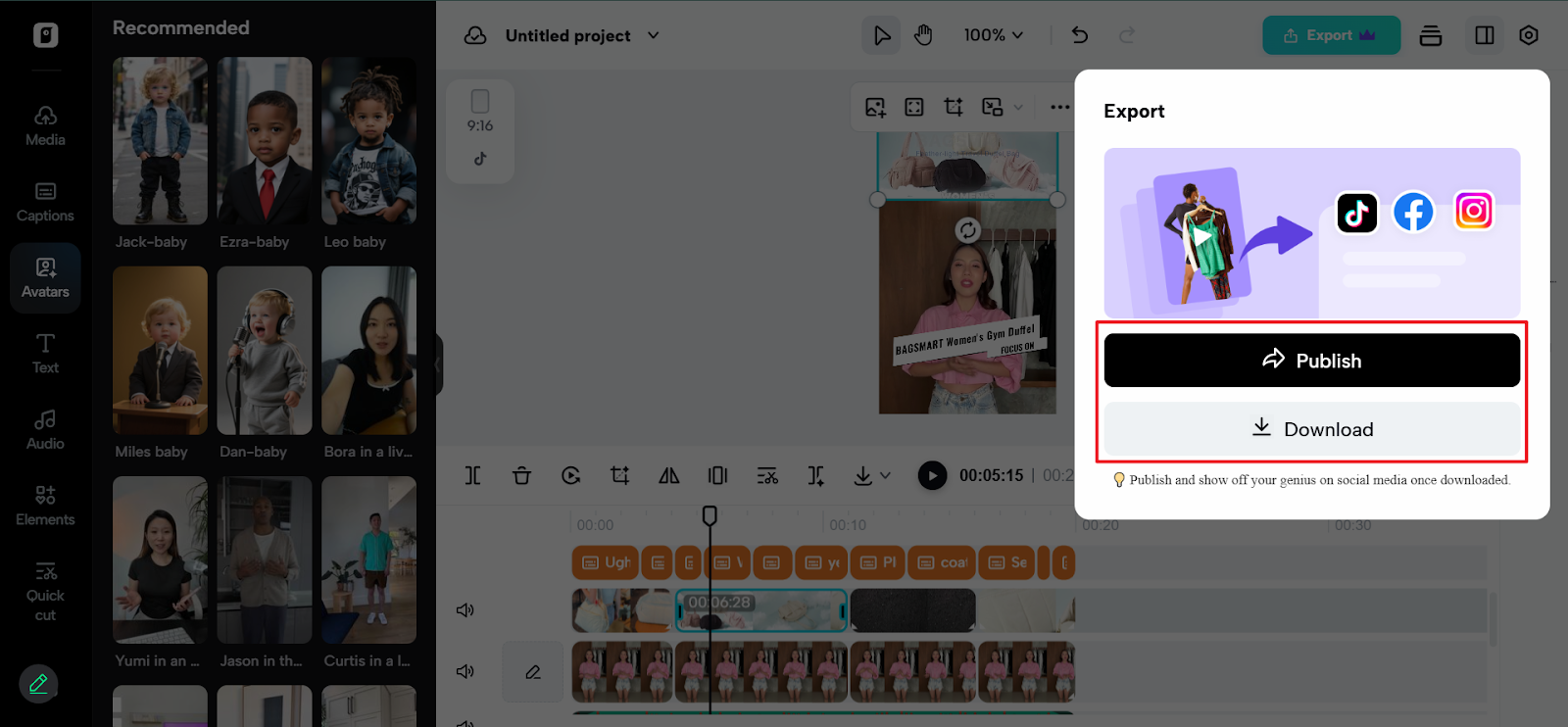The image size is (1568, 727).
Task: Mute the avatar video track
Action: (x=465, y=671)
